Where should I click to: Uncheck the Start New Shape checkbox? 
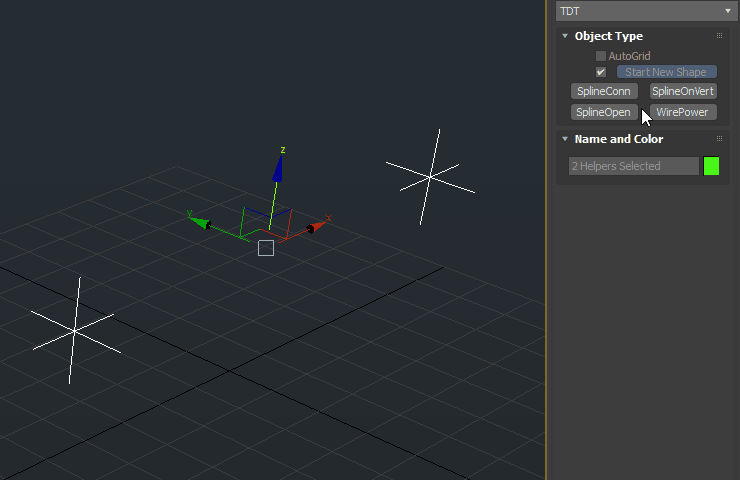[x=601, y=72]
